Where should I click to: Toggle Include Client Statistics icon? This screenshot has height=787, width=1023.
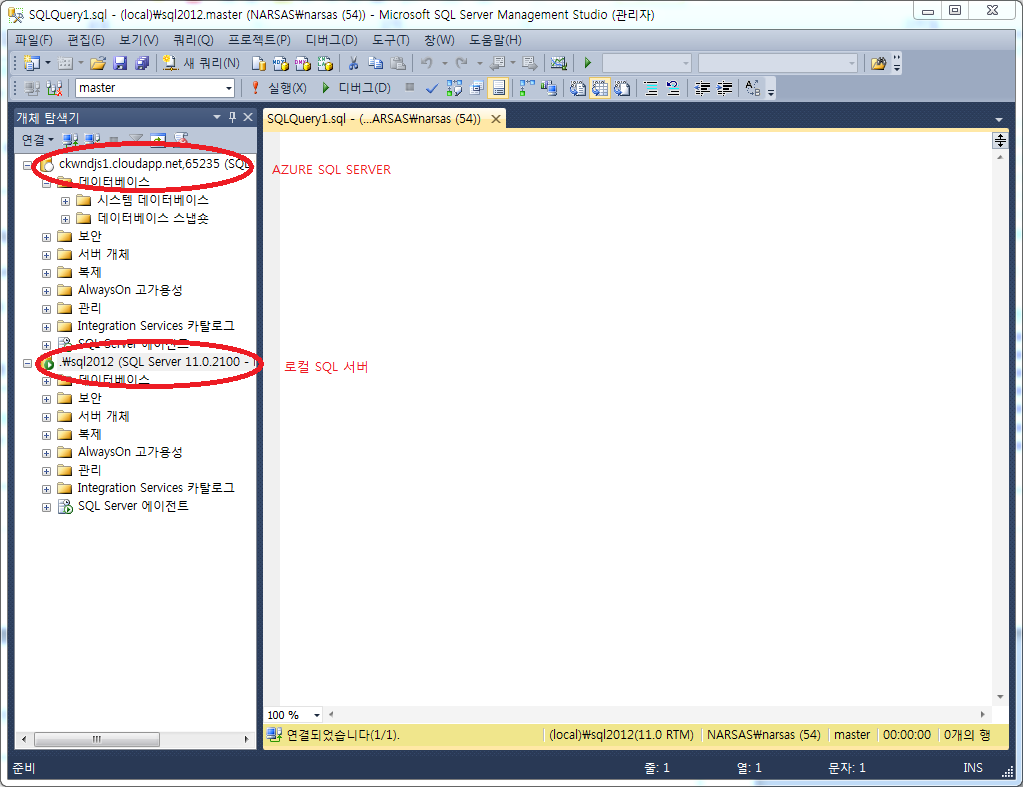pos(549,88)
